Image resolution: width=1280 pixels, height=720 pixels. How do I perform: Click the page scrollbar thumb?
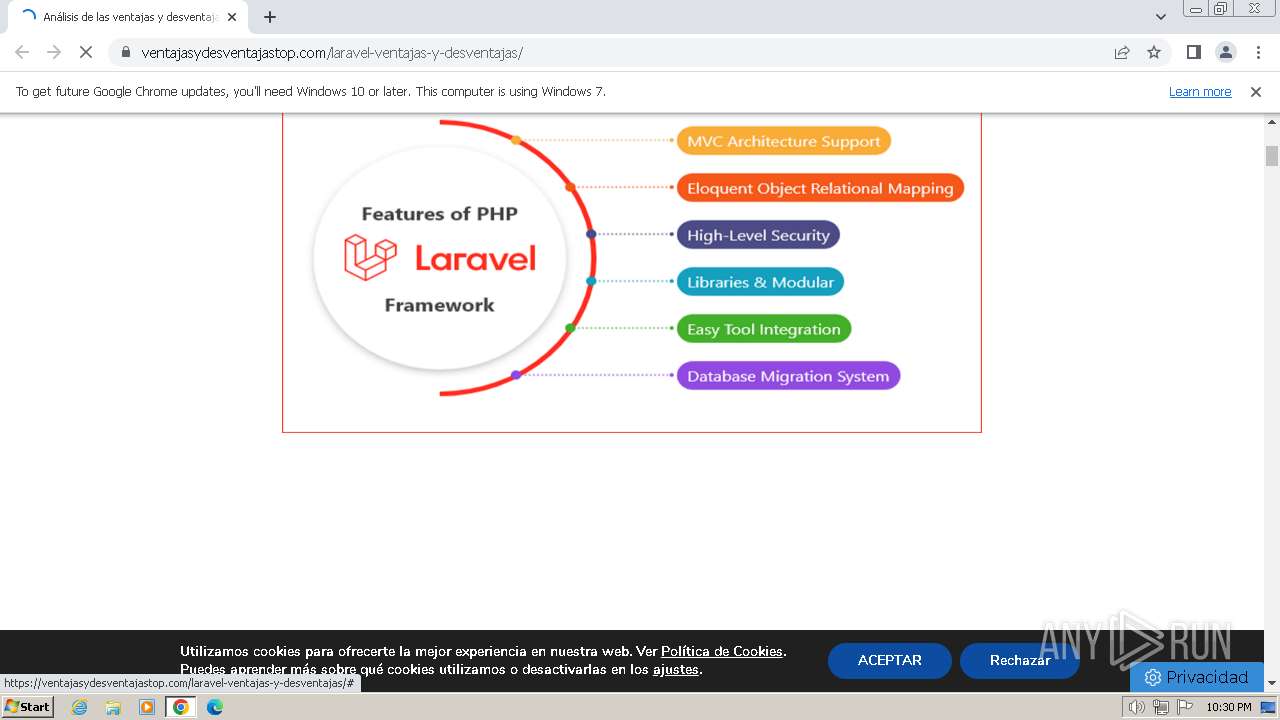(x=1272, y=156)
